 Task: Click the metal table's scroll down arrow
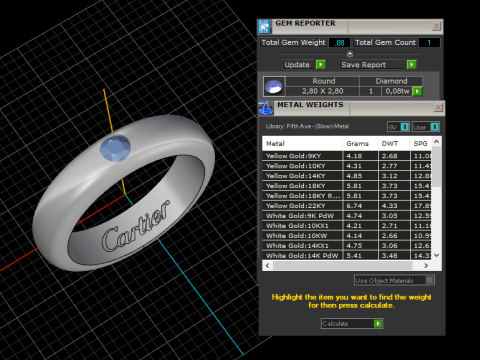(437, 255)
